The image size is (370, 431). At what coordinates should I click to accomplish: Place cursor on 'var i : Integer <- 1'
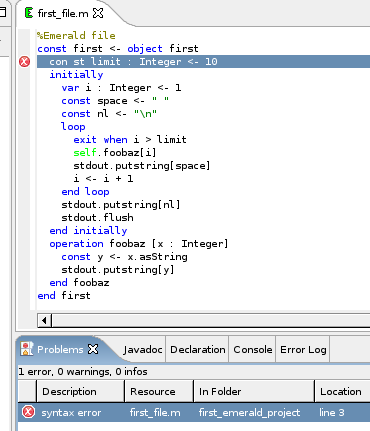pyautogui.click(x=121, y=88)
